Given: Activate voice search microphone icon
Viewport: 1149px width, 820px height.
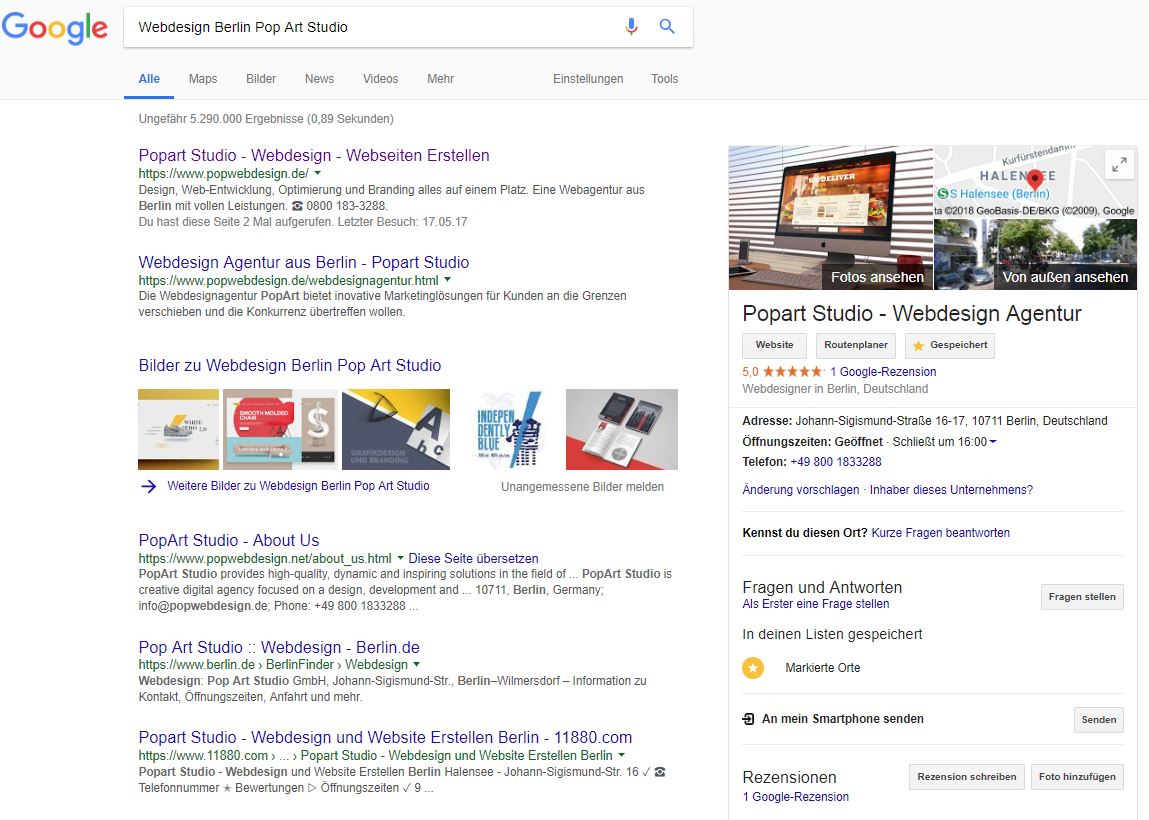Looking at the screenshot, I should (631, 27).
